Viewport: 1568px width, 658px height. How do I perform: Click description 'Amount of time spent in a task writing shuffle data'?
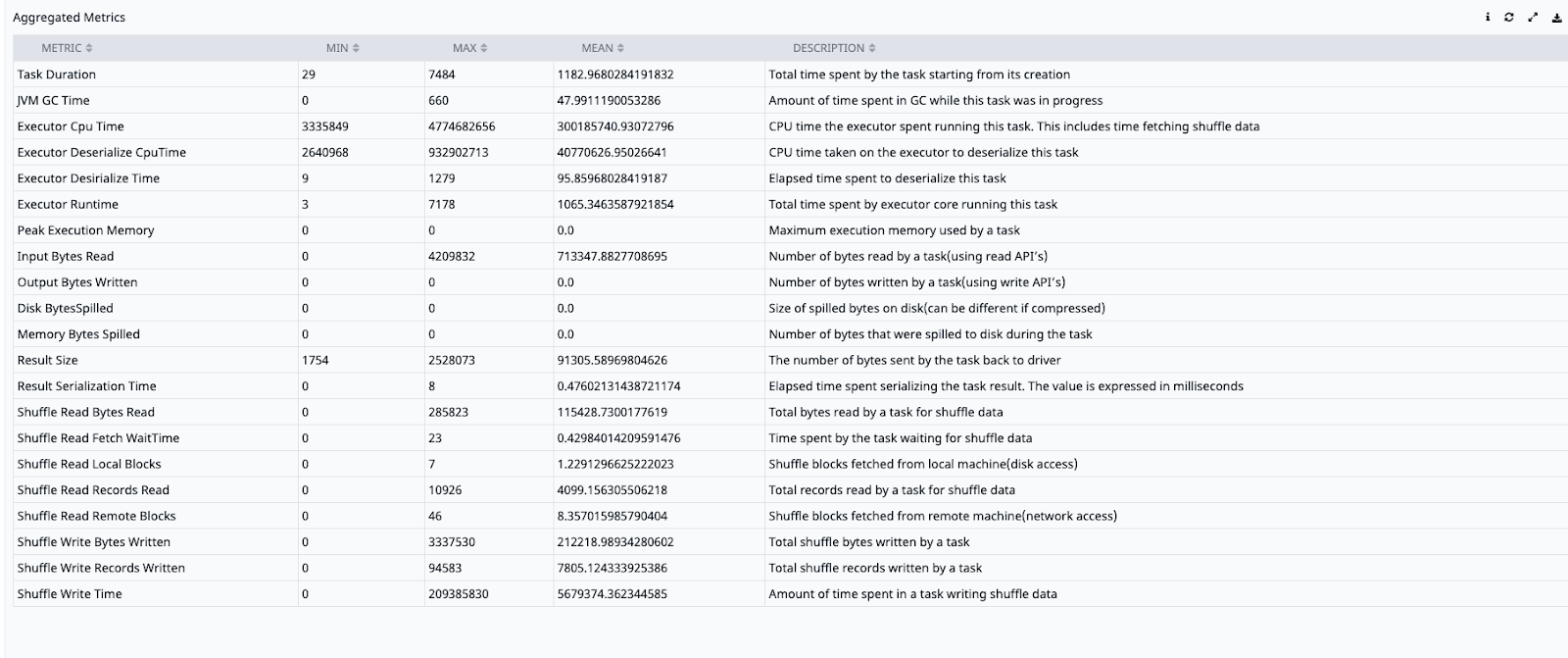(x=912, y=594)
